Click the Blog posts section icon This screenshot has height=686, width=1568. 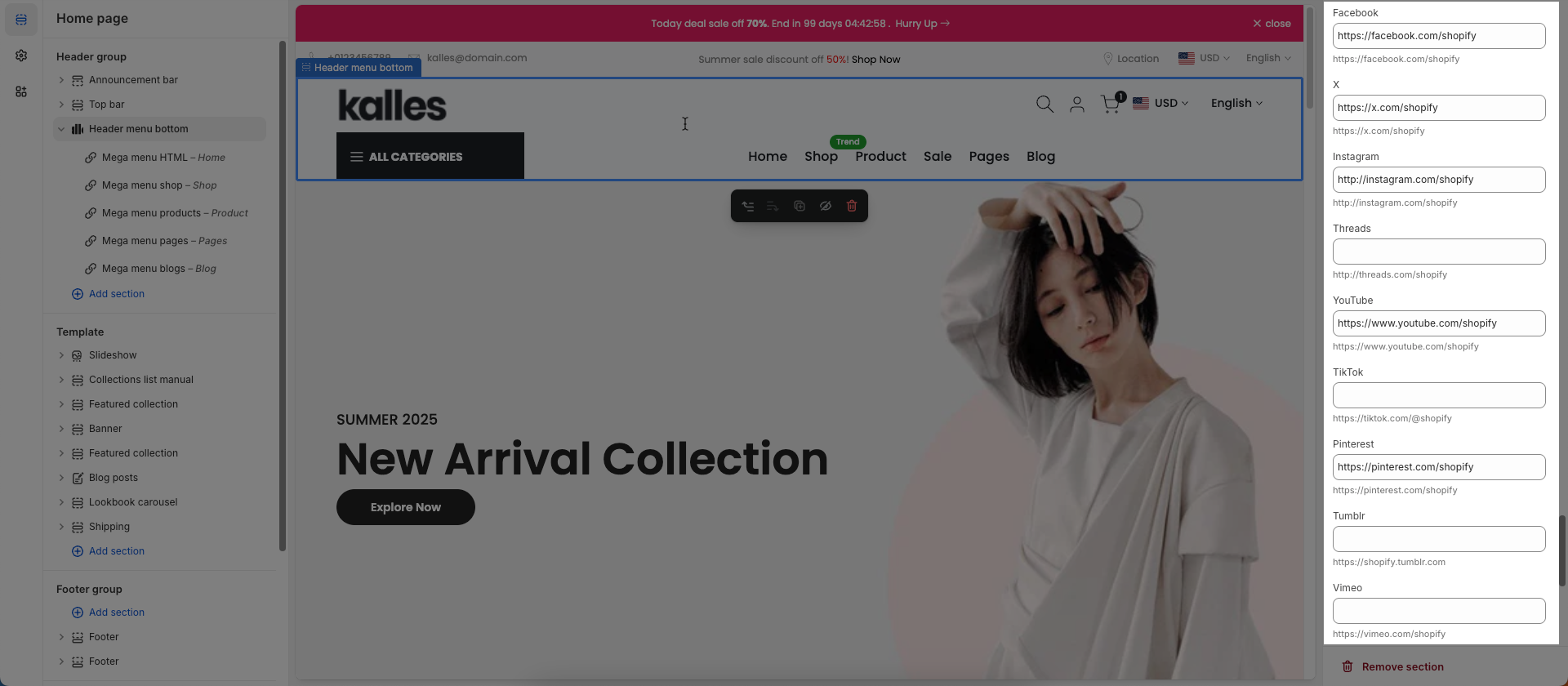77,478
